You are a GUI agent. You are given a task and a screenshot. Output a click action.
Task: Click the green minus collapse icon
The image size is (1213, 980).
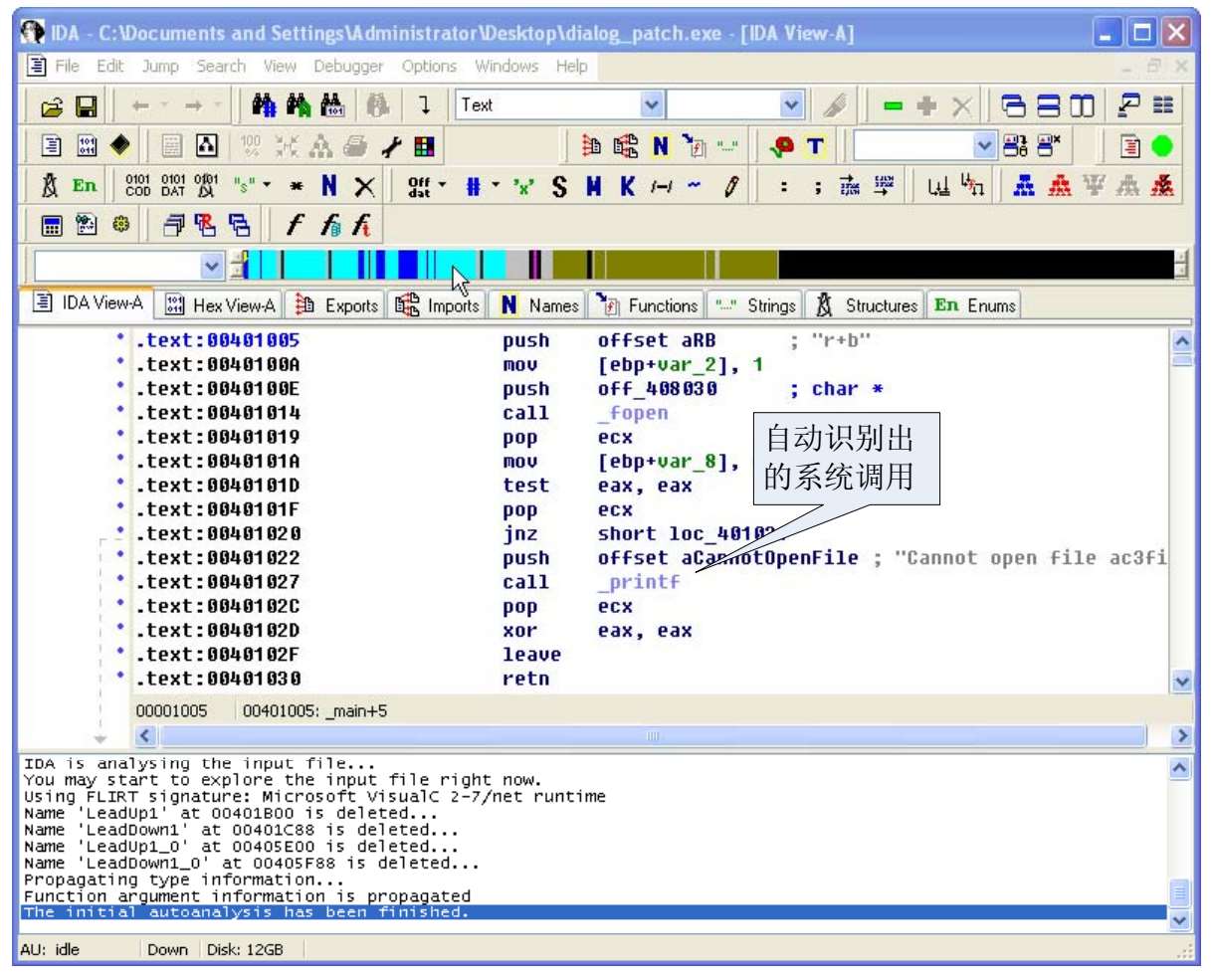tap(894, 105)
